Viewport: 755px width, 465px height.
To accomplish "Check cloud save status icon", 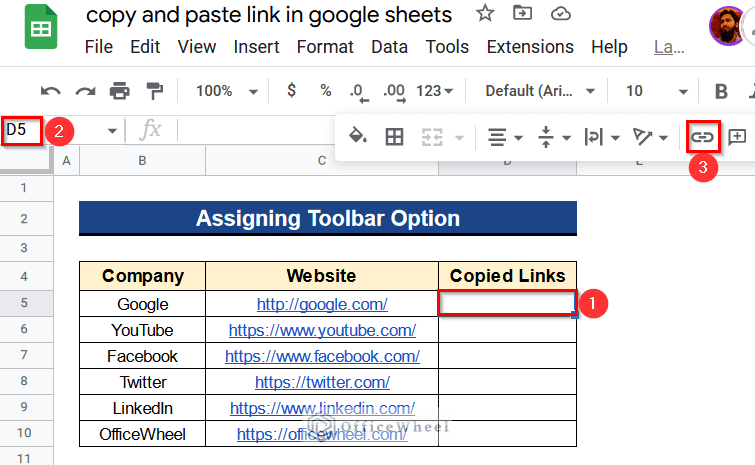I will [560, 13].
